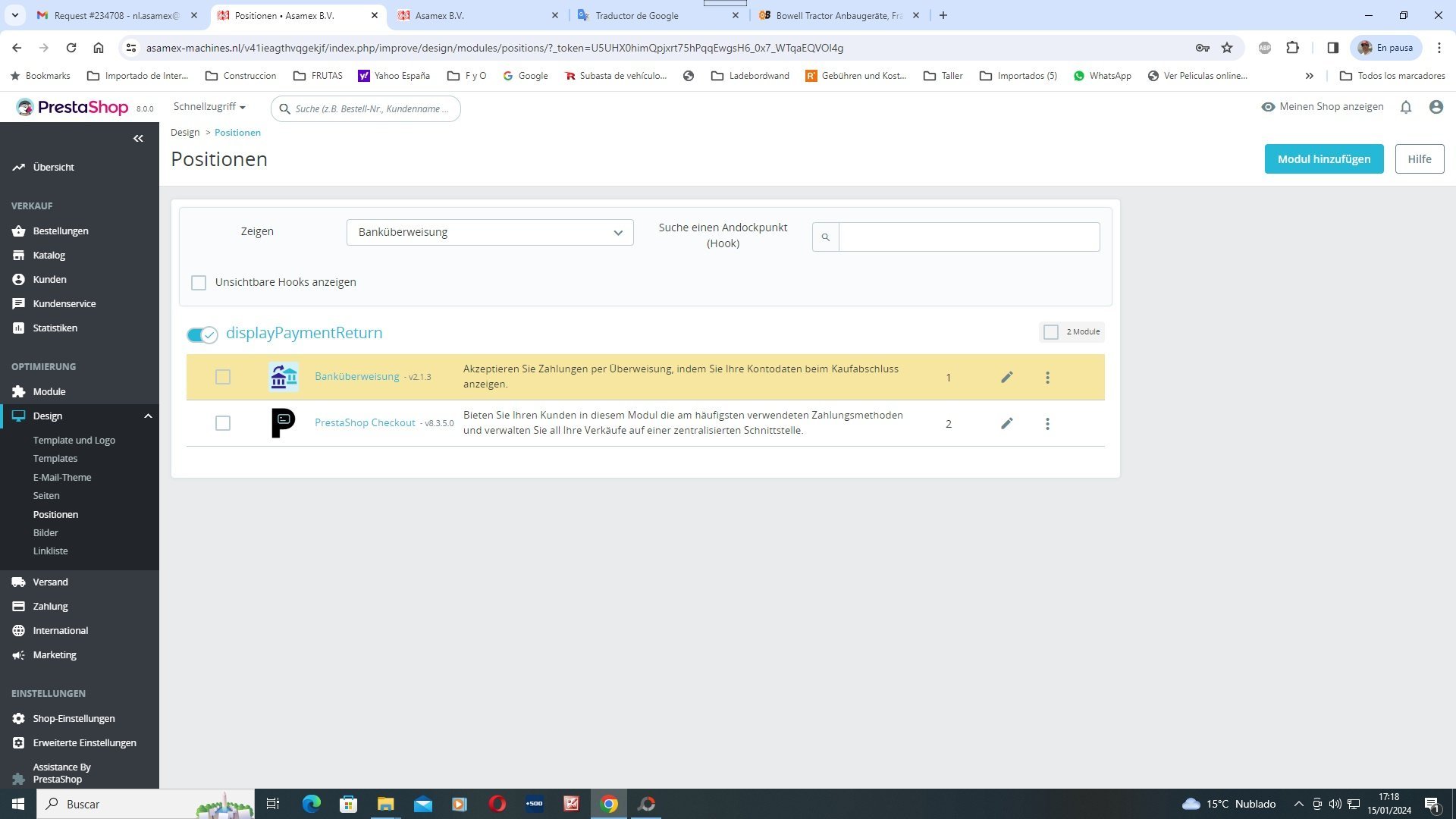This screenshot has height=819, width=1456.
Task: Toggle the displayPaymentReturn hook switch
Action: point(202,334)
